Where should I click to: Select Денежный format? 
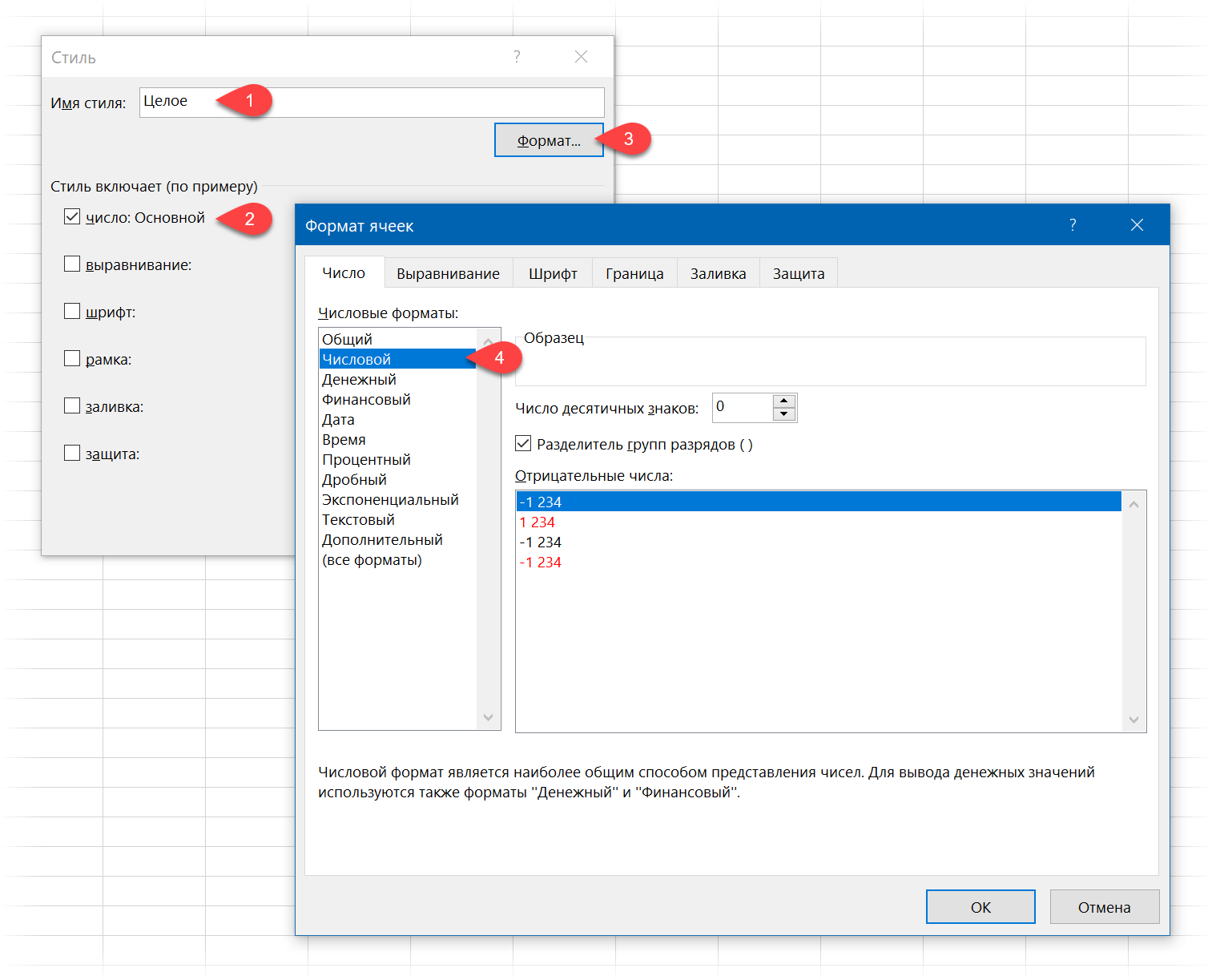398,379
